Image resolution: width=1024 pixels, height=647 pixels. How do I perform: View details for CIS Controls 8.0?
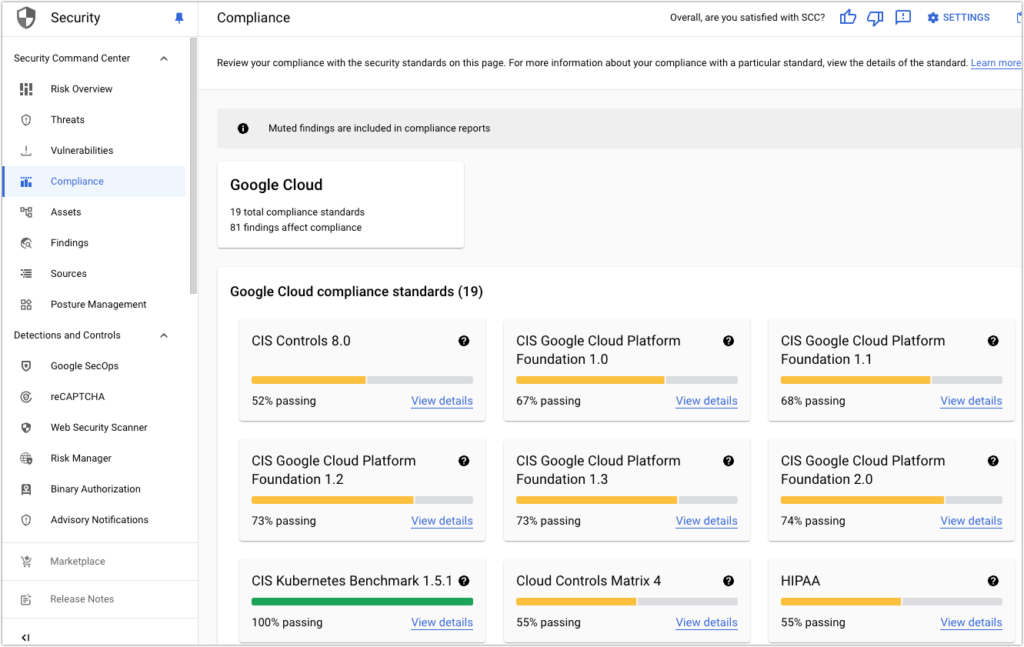pyautogui.click(x=441, y=401)
